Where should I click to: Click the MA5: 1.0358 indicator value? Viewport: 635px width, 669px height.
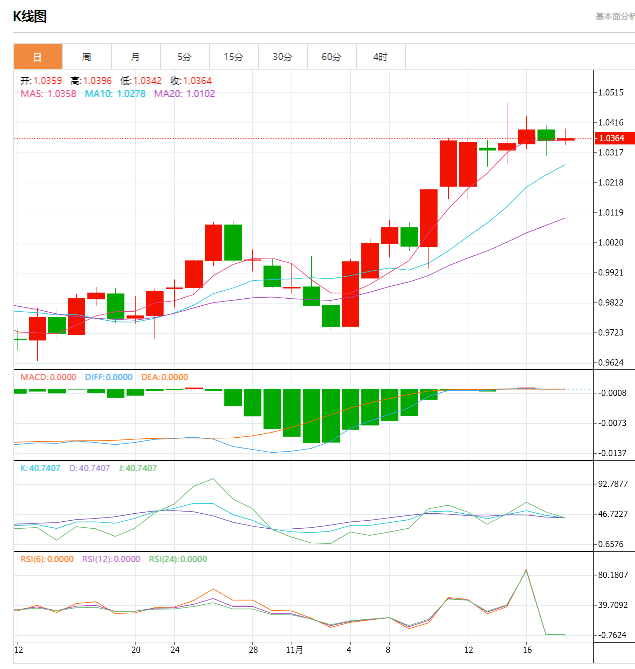tap(48, 93)
